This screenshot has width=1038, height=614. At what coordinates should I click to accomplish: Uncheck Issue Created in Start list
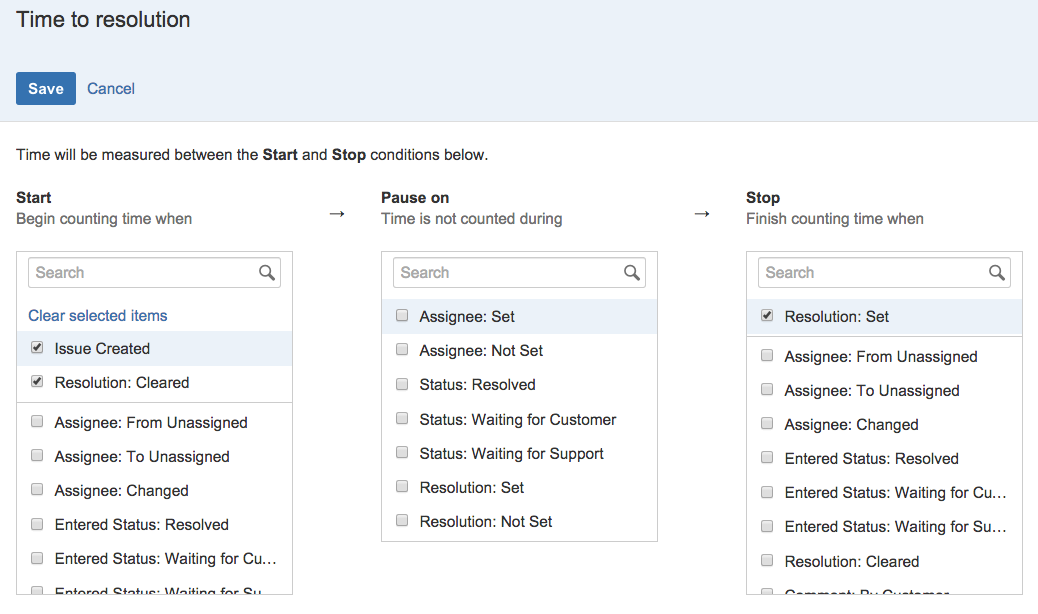click(37, 348)
